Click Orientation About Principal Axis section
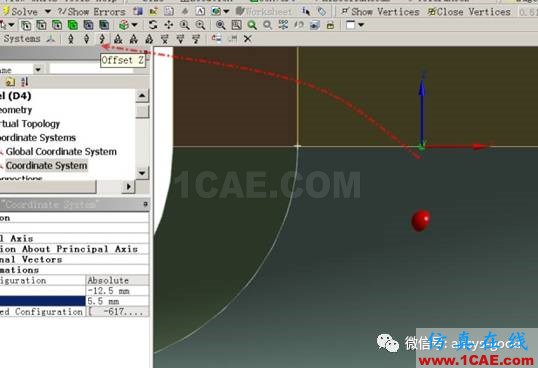 click(74, 249)
